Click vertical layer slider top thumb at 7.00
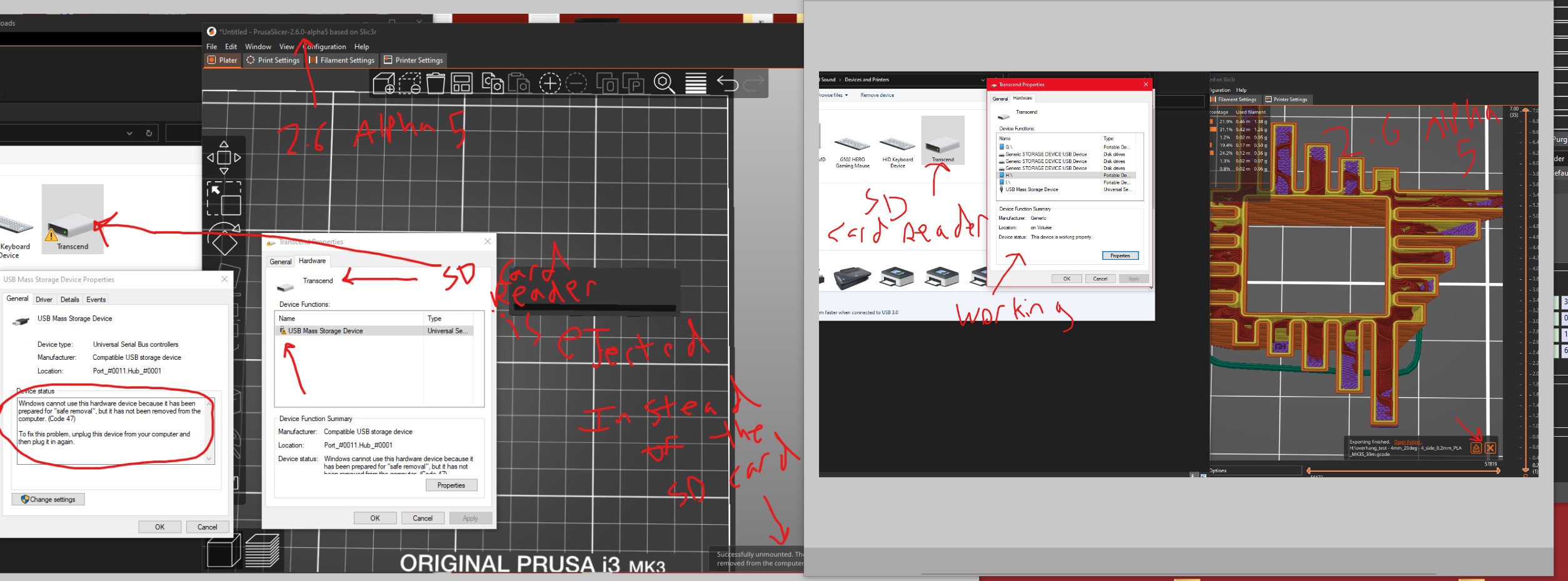This screenshot has width=1568, height=581. coord(1525,111)
